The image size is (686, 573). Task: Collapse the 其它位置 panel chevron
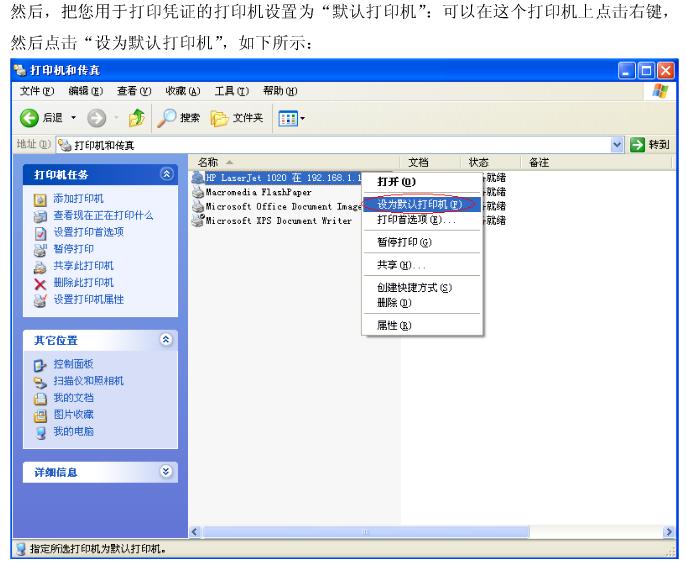click(166, 339)
